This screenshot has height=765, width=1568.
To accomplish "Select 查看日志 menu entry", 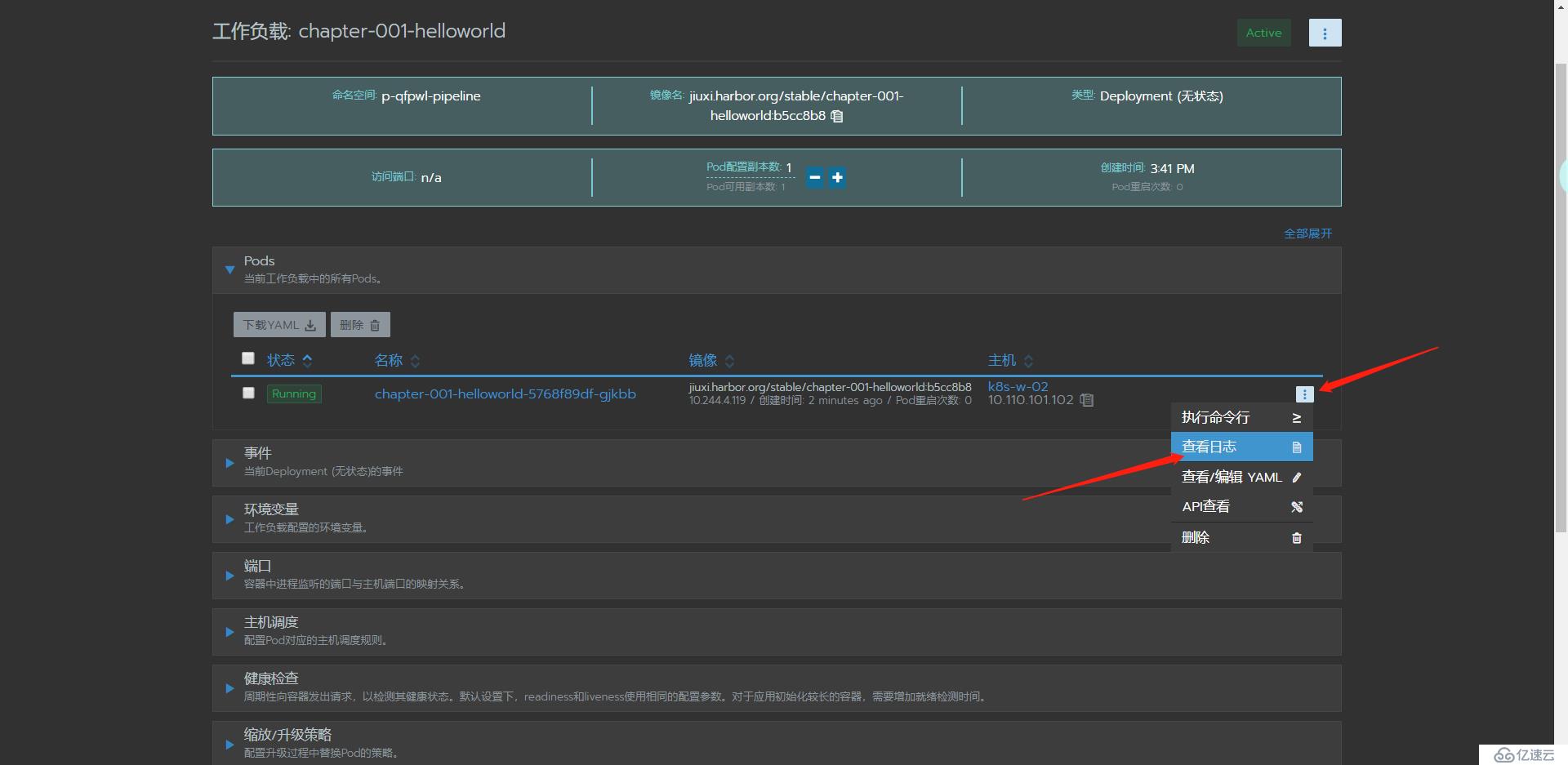I will point(1241,447).
